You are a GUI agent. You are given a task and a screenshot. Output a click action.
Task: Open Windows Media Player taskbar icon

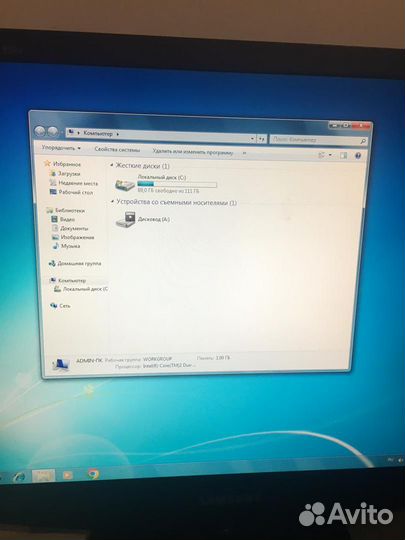(68, 475)
